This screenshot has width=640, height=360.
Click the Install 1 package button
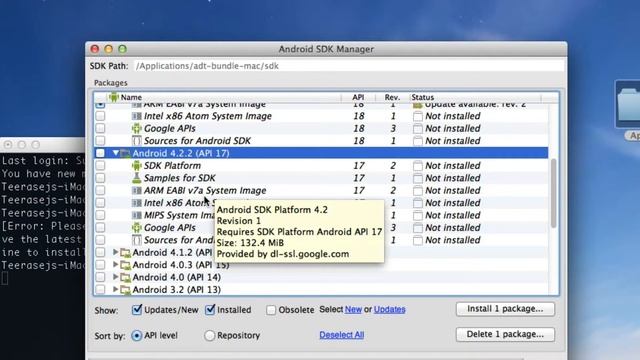[x=505, y=309]
